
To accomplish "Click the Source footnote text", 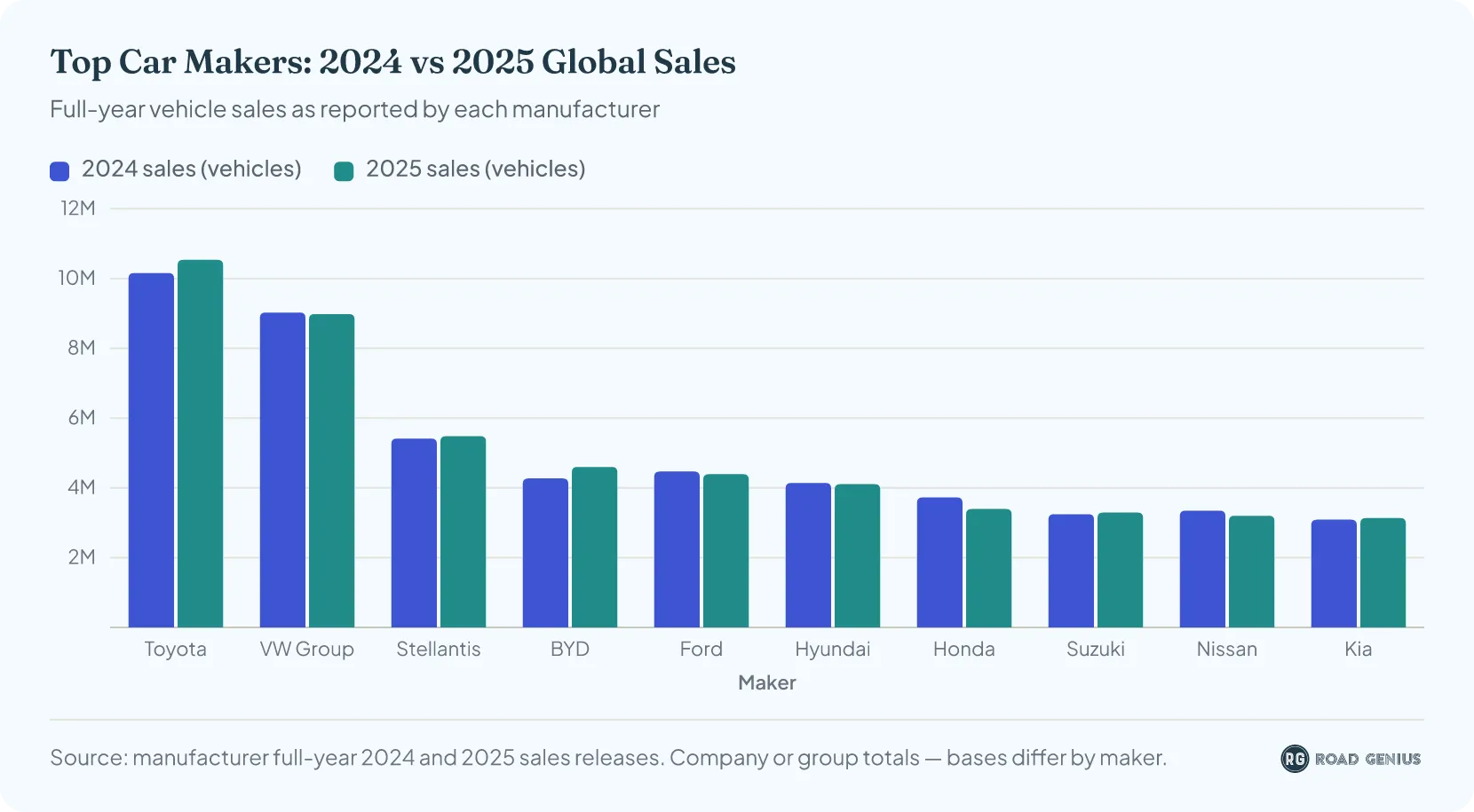I will coord(608,758).
